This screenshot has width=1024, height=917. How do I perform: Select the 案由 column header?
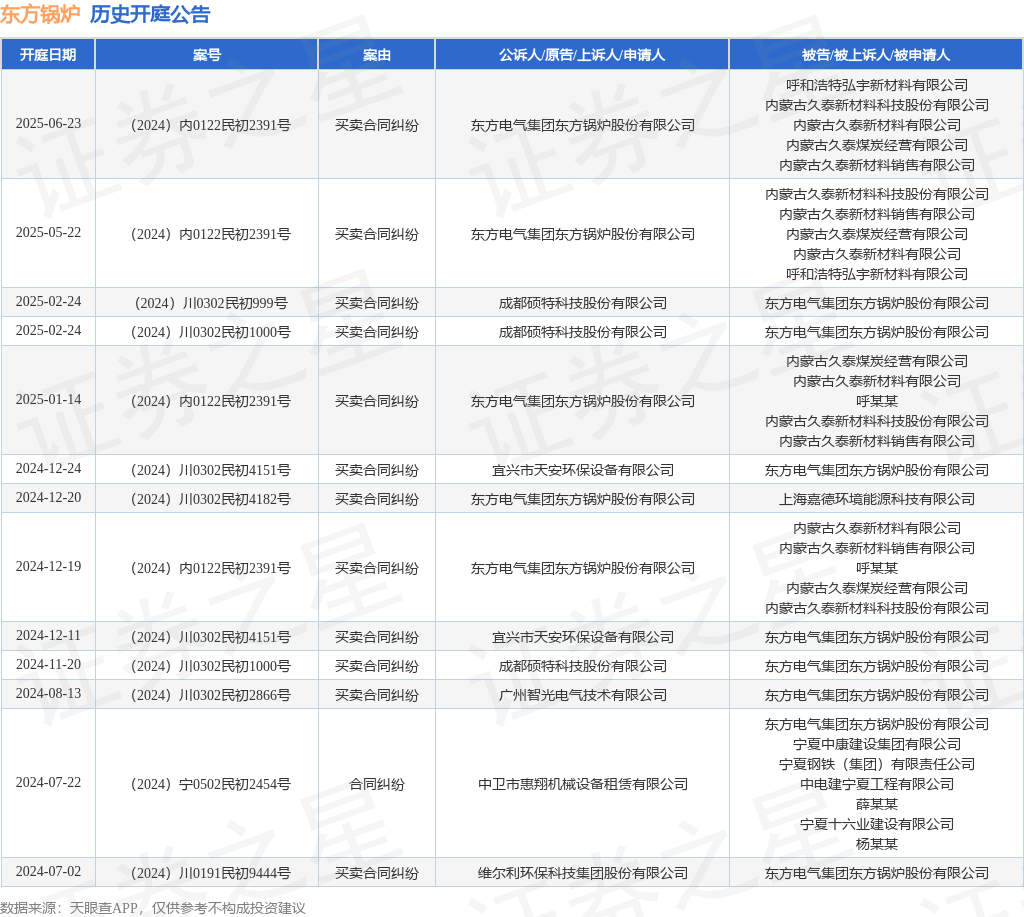[x=377, y=55]
